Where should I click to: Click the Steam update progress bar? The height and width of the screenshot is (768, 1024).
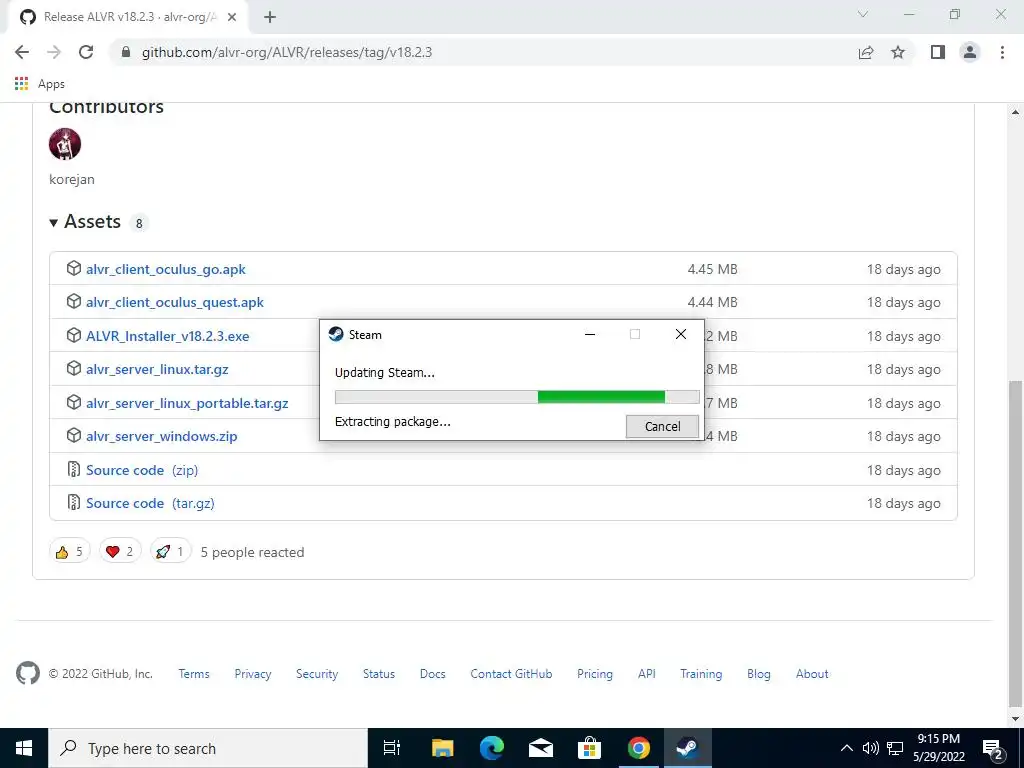517,397
